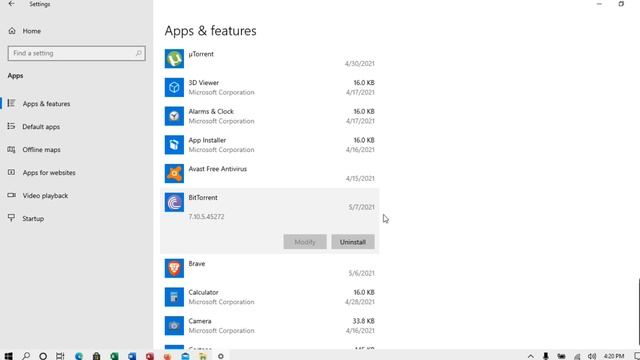The height and width of the screenshot is (360, 640).
Task: Open the Word taskbar icon
Action: [132, 356]
